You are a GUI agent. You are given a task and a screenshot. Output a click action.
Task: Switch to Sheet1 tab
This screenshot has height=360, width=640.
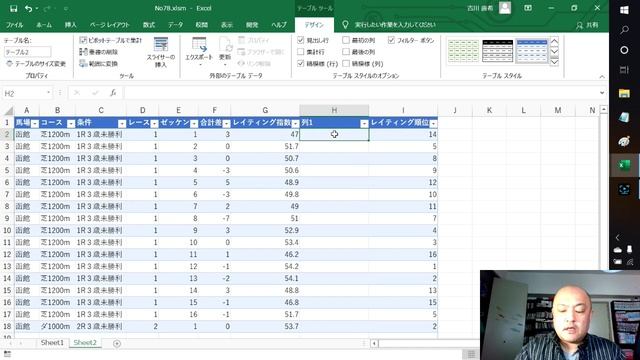pyautogui.click(x=52, y=343)
